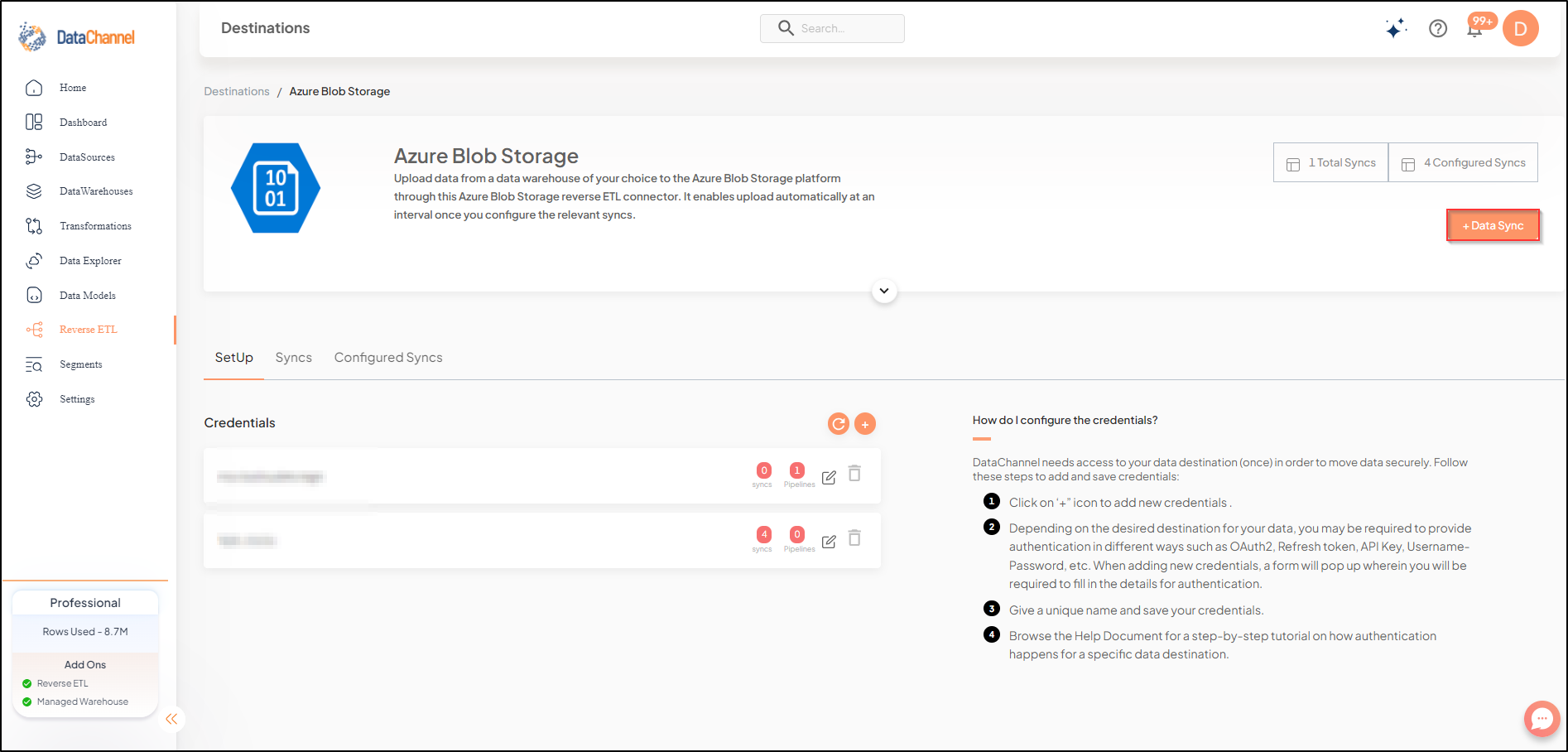Open DataWarehouses section
The width and height of the screenshot is (1568, 752).
pos(96,191)
